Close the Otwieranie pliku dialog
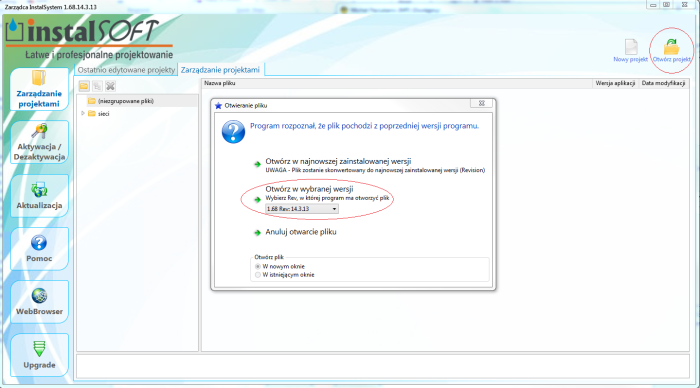This screenshot has width=700, height=388. 482,103
